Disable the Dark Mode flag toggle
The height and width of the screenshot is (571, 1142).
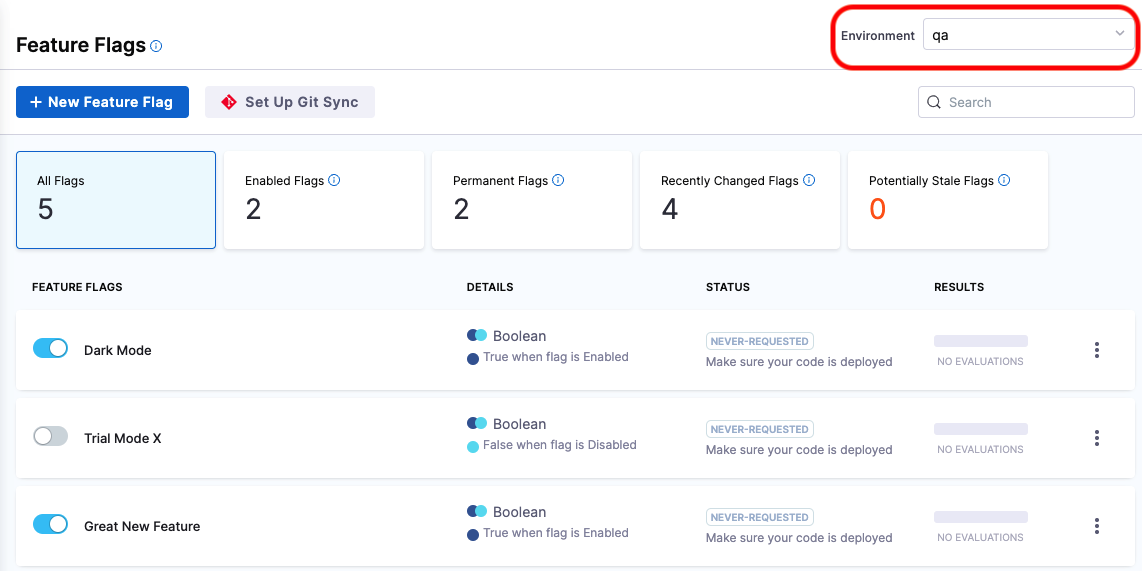click(x=50, y=348)
